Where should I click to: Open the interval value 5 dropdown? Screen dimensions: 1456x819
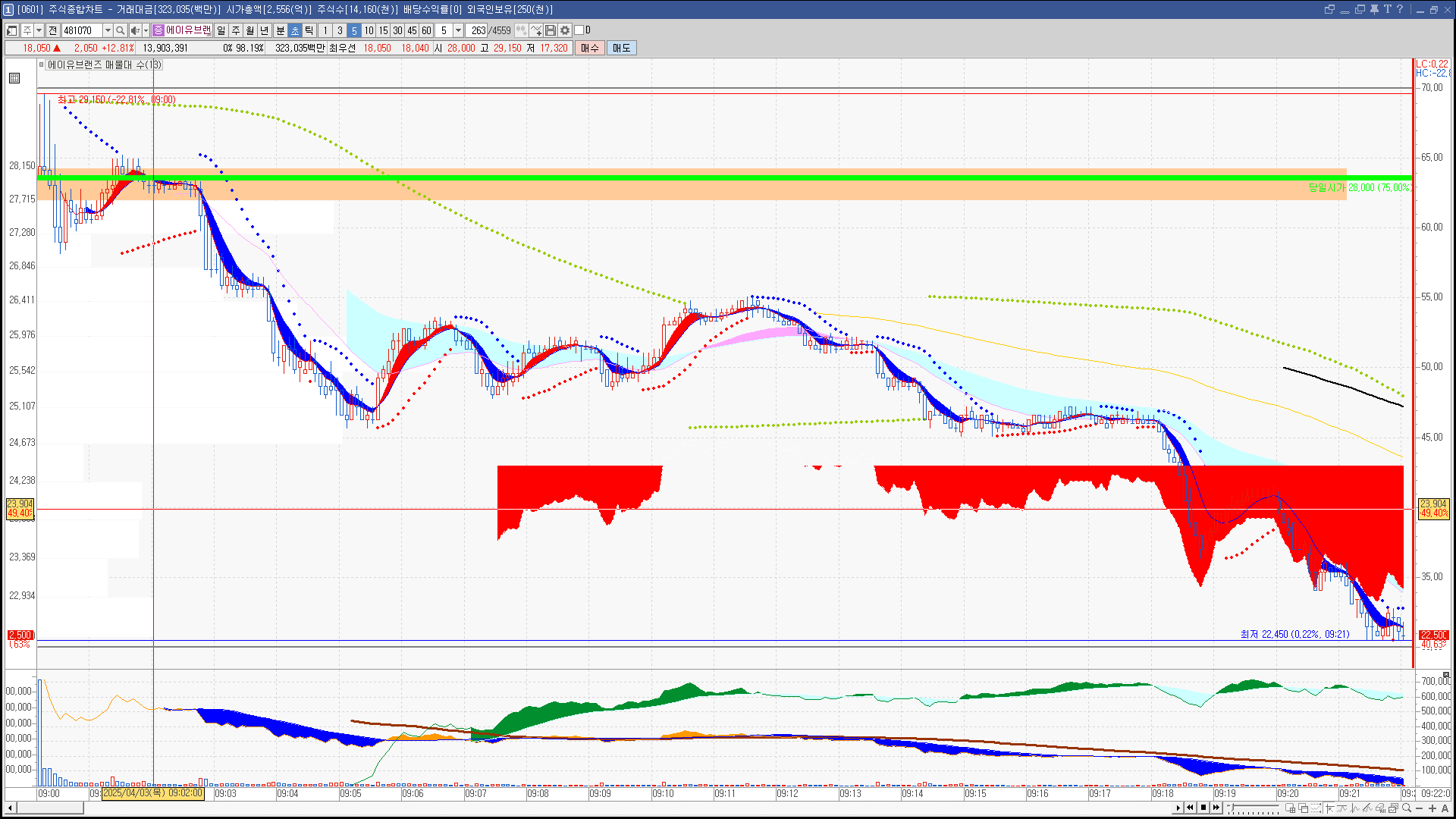[458, 30]
